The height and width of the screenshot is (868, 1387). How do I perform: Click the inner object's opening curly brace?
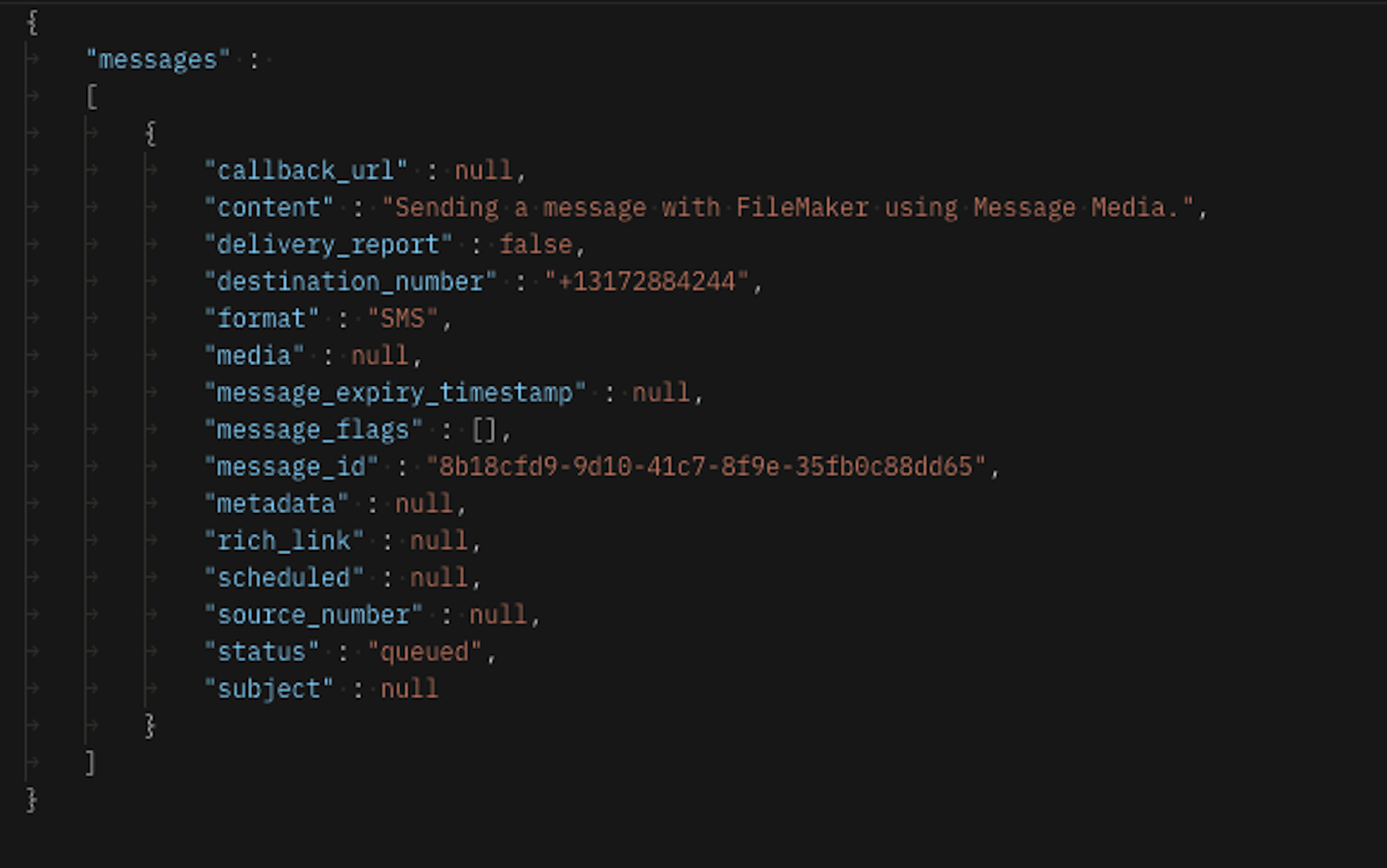[x=150, y=133]
